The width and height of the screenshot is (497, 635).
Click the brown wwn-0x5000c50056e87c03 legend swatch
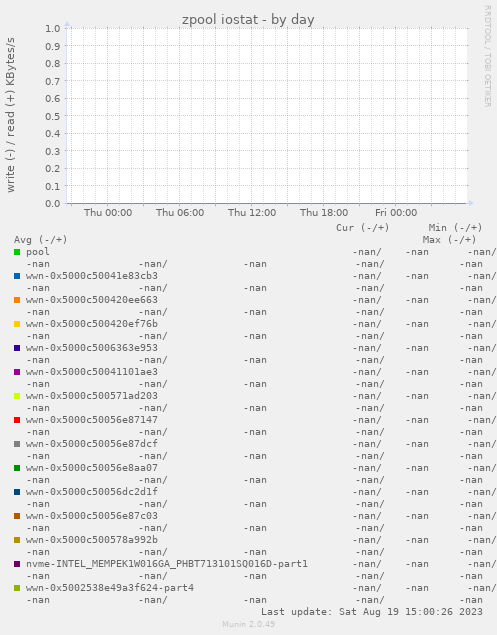coord(17,516)
